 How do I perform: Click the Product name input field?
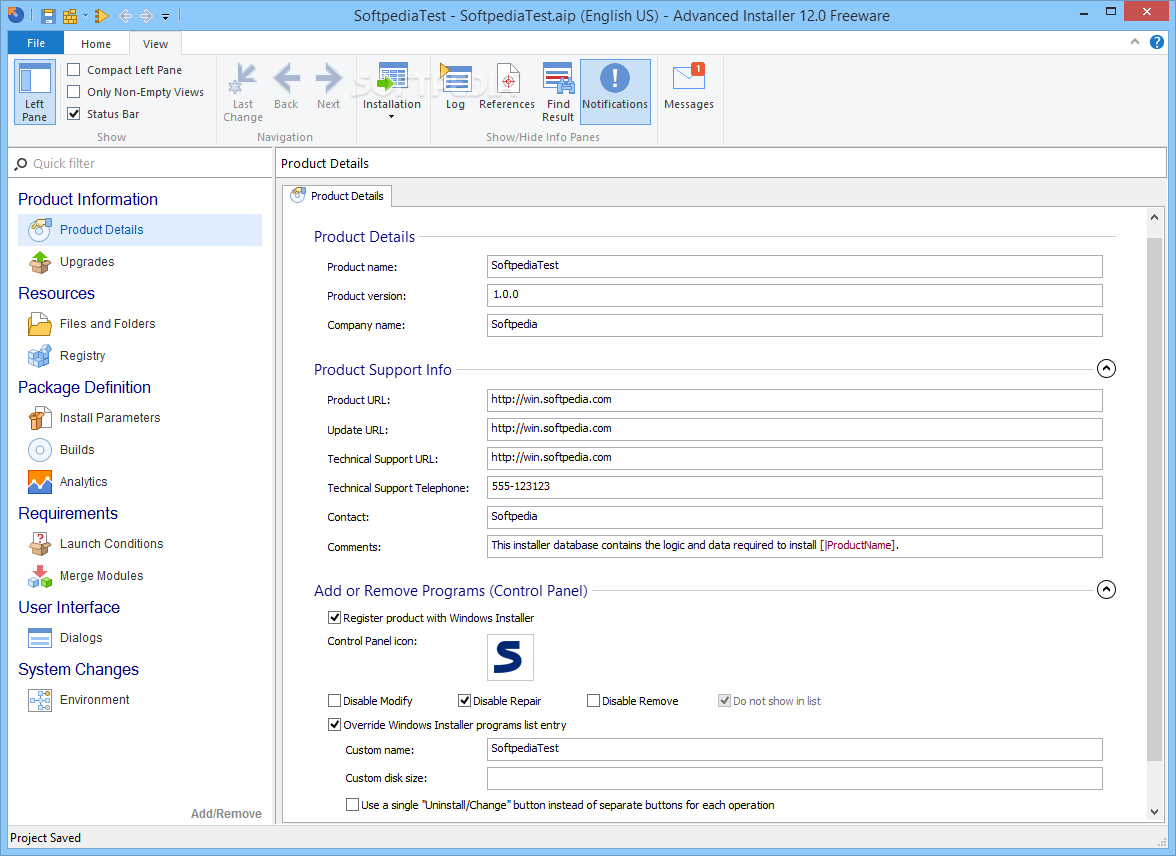pos(794,266)
